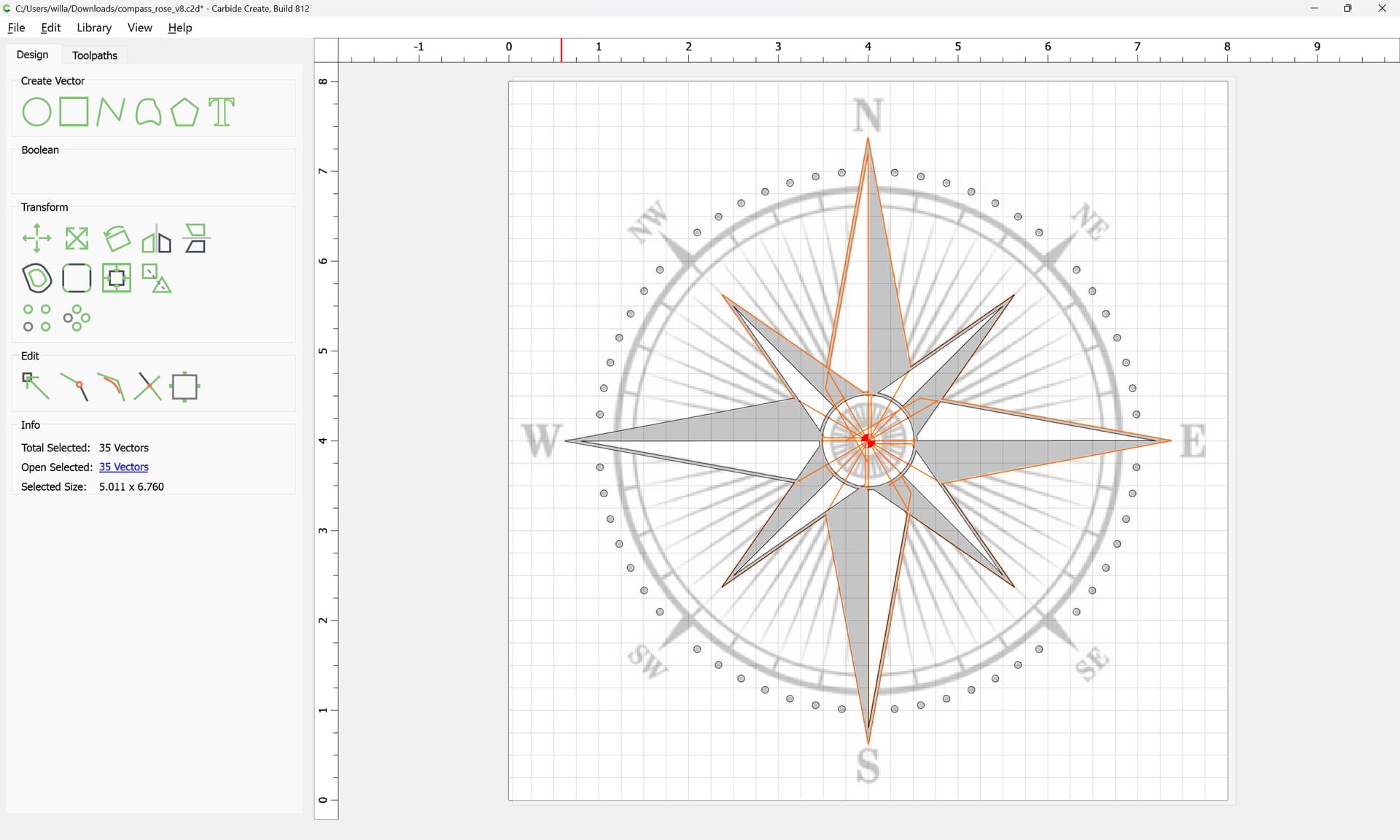Screen dimensions: 1400x840
Task: Click the 35 Vectors open-selected link
Action: 124,467
